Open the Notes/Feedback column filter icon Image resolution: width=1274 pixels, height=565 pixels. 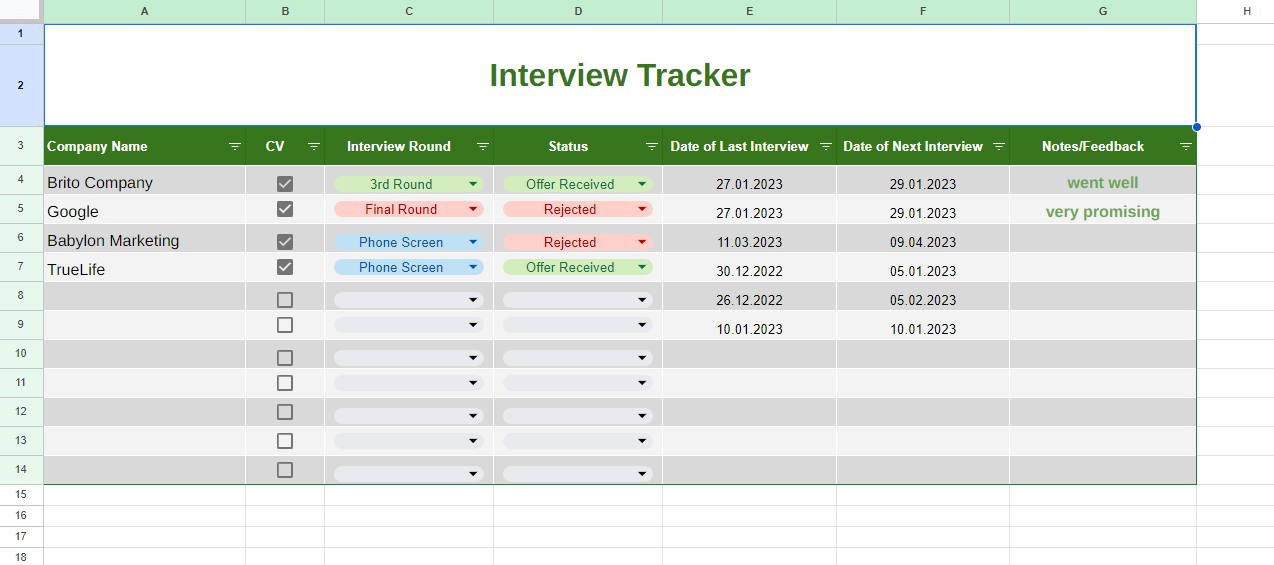tap(1186, 146)
